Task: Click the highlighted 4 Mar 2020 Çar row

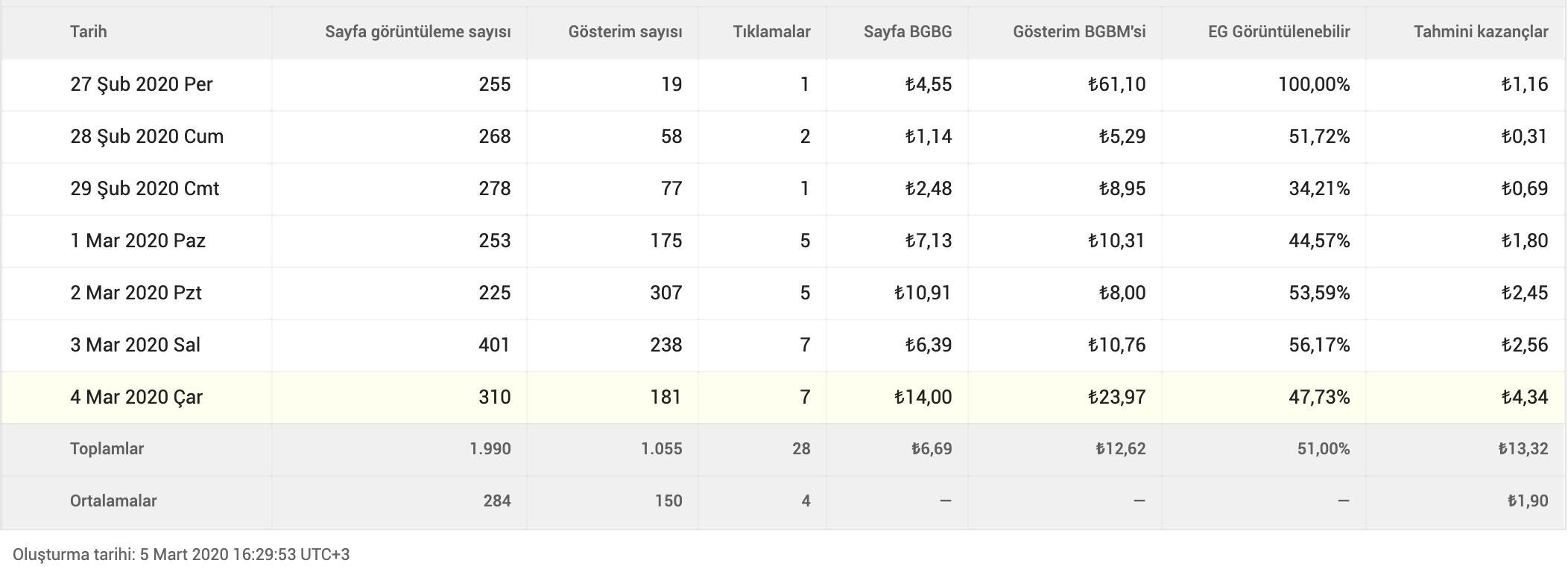Action: (x=783, y=398)
